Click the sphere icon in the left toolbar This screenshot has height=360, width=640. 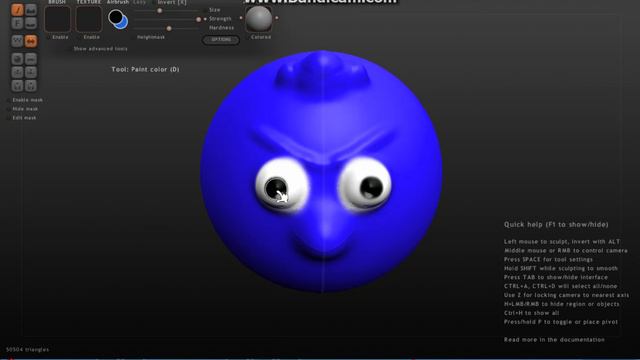17,59
